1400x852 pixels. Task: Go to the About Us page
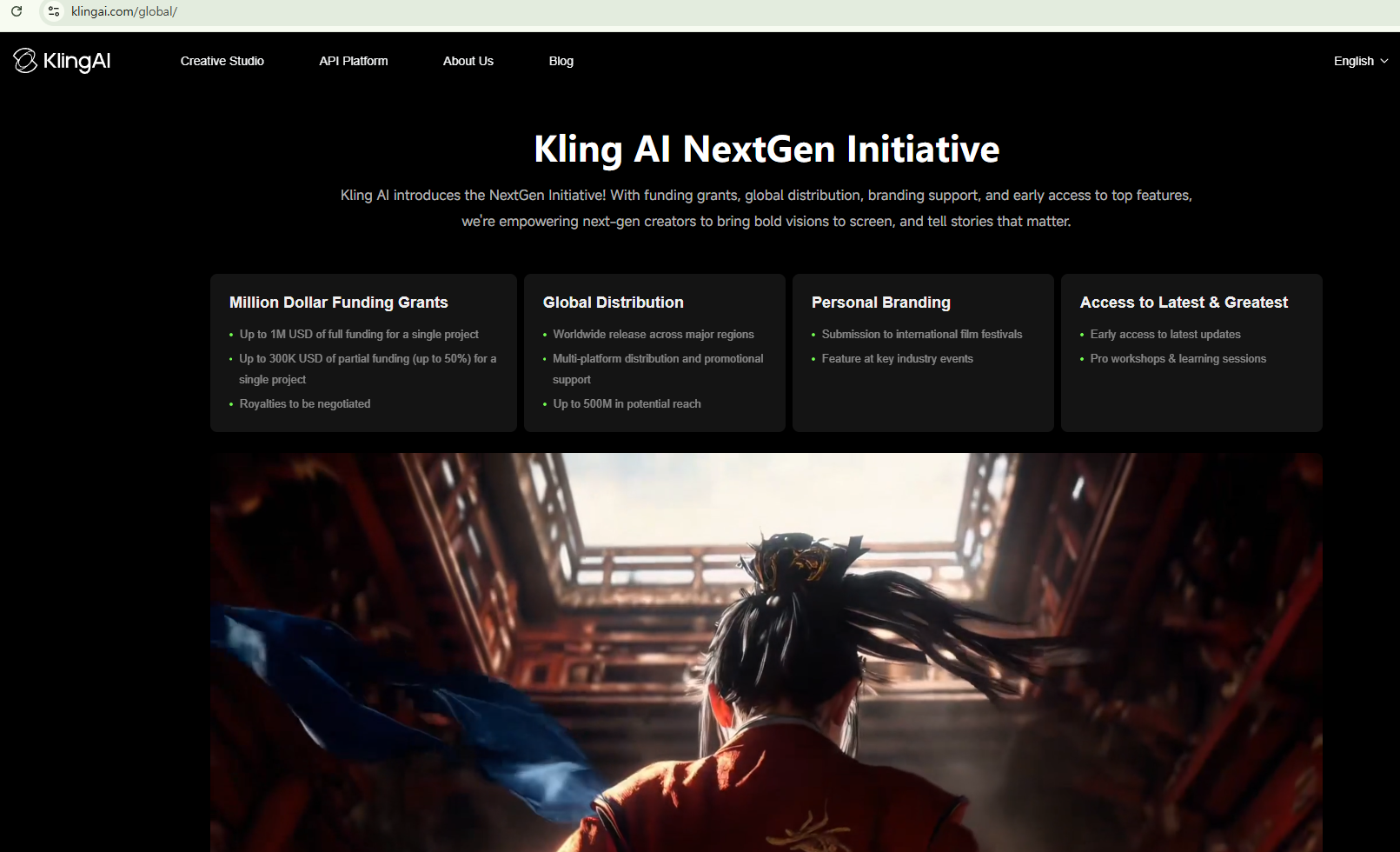point(468,61)
